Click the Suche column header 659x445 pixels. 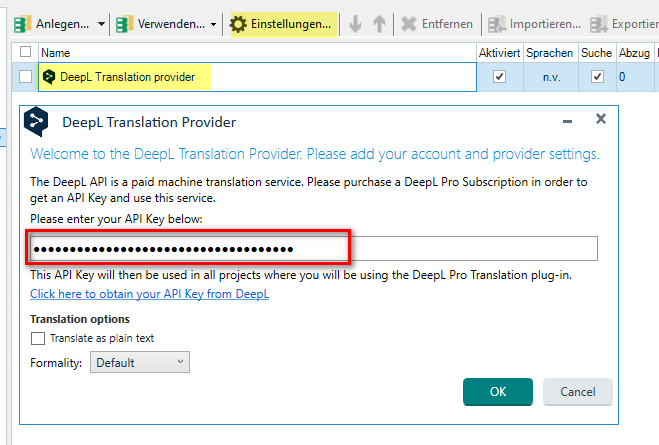click(597, 53)
